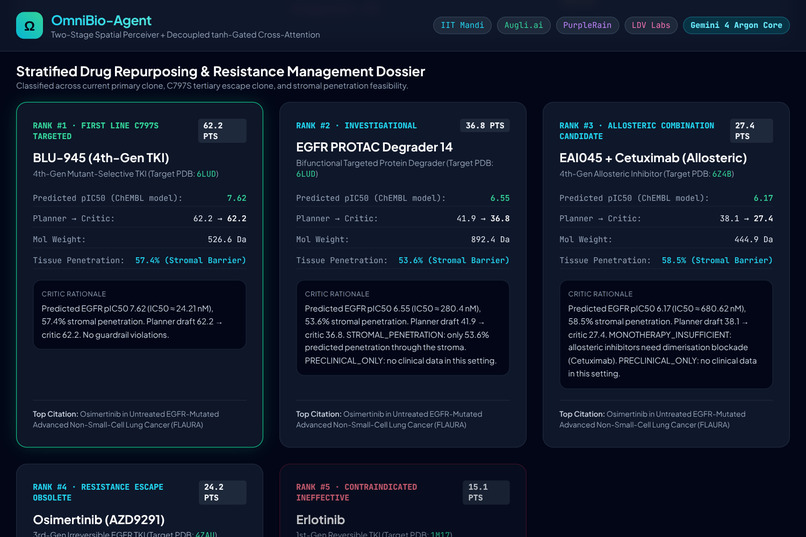Click the Planner to Critic 41.9 → 36.8 value
Viewport: 806px width, 537px height.
483,218
